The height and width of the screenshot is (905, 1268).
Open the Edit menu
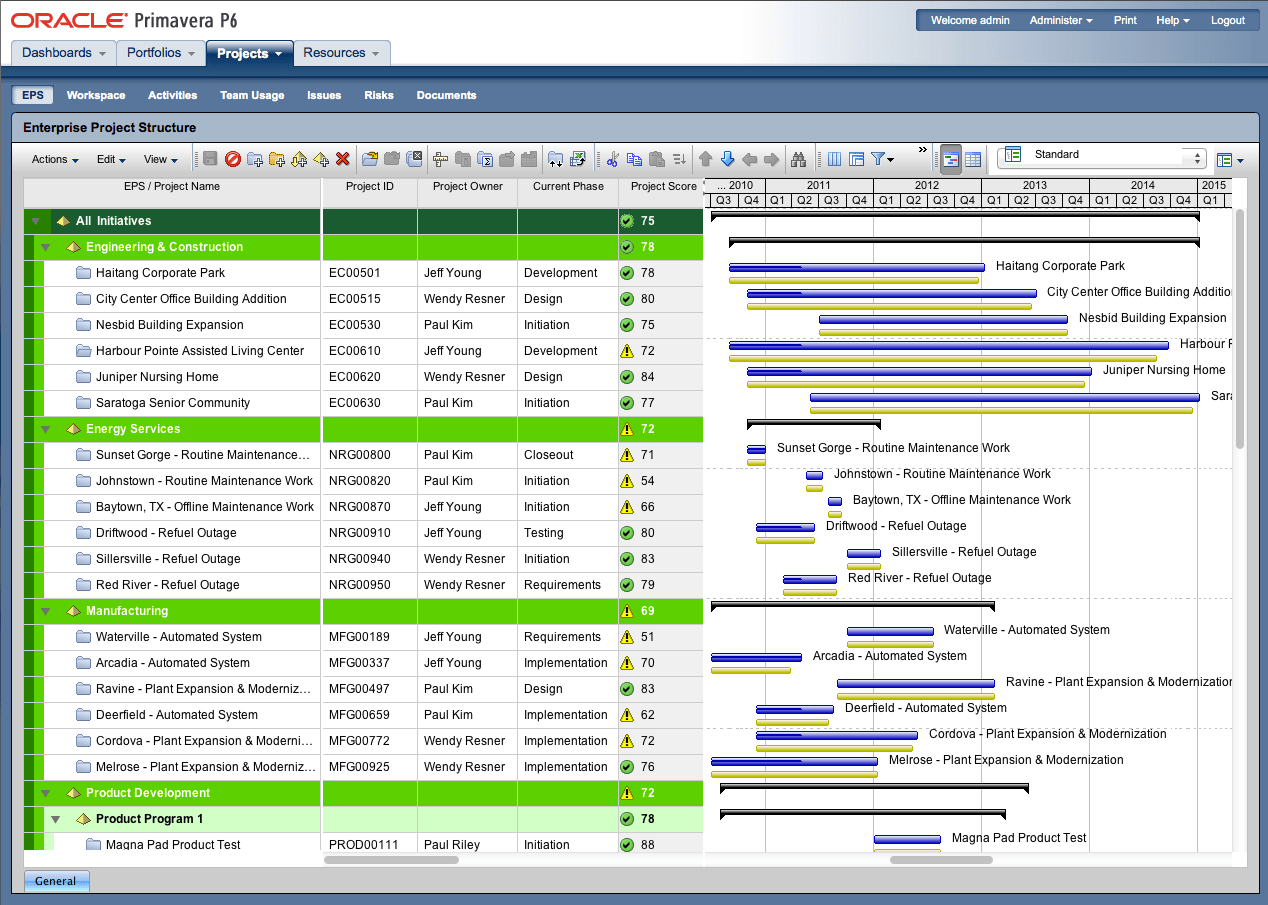[x=111, y=159]
